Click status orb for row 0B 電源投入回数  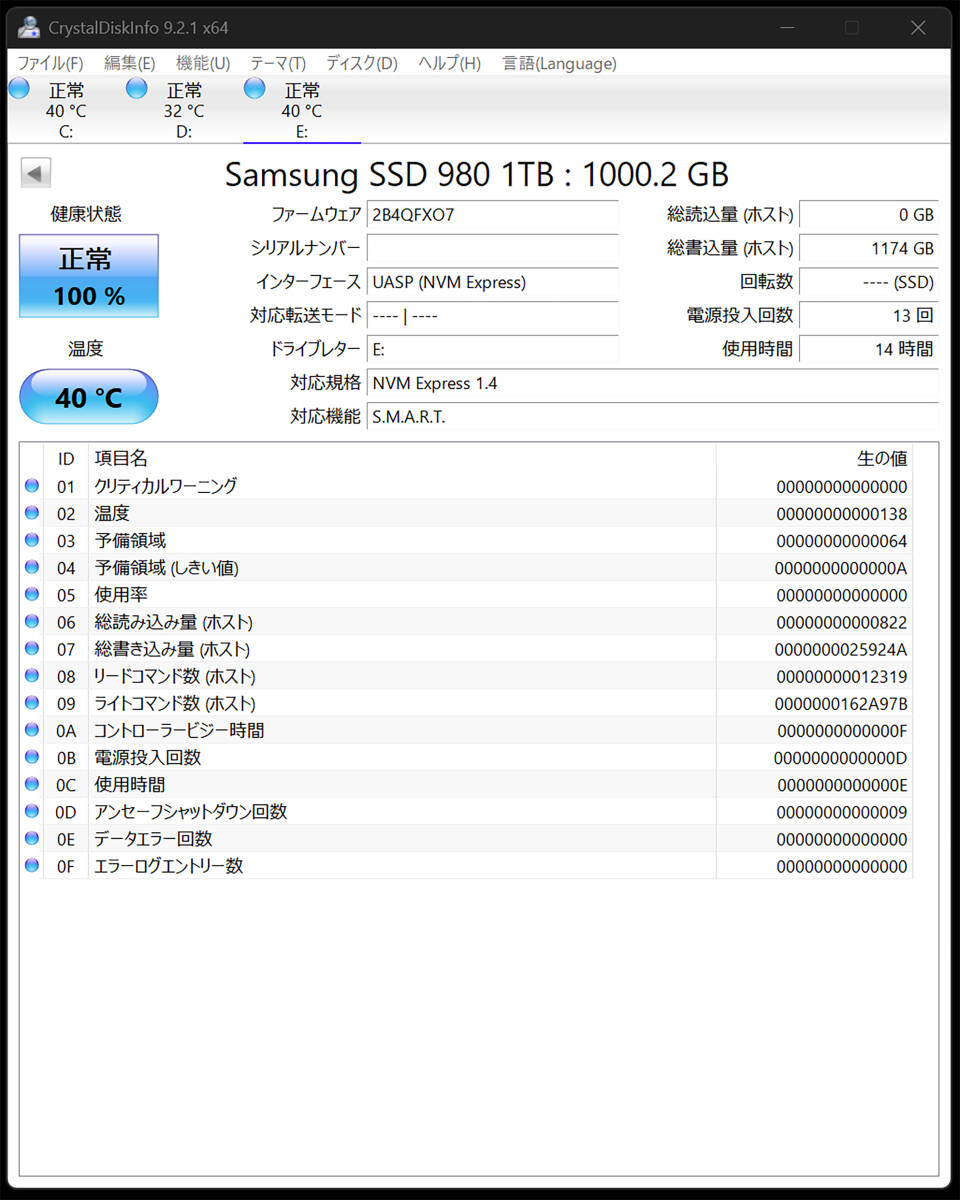point(32,756)
